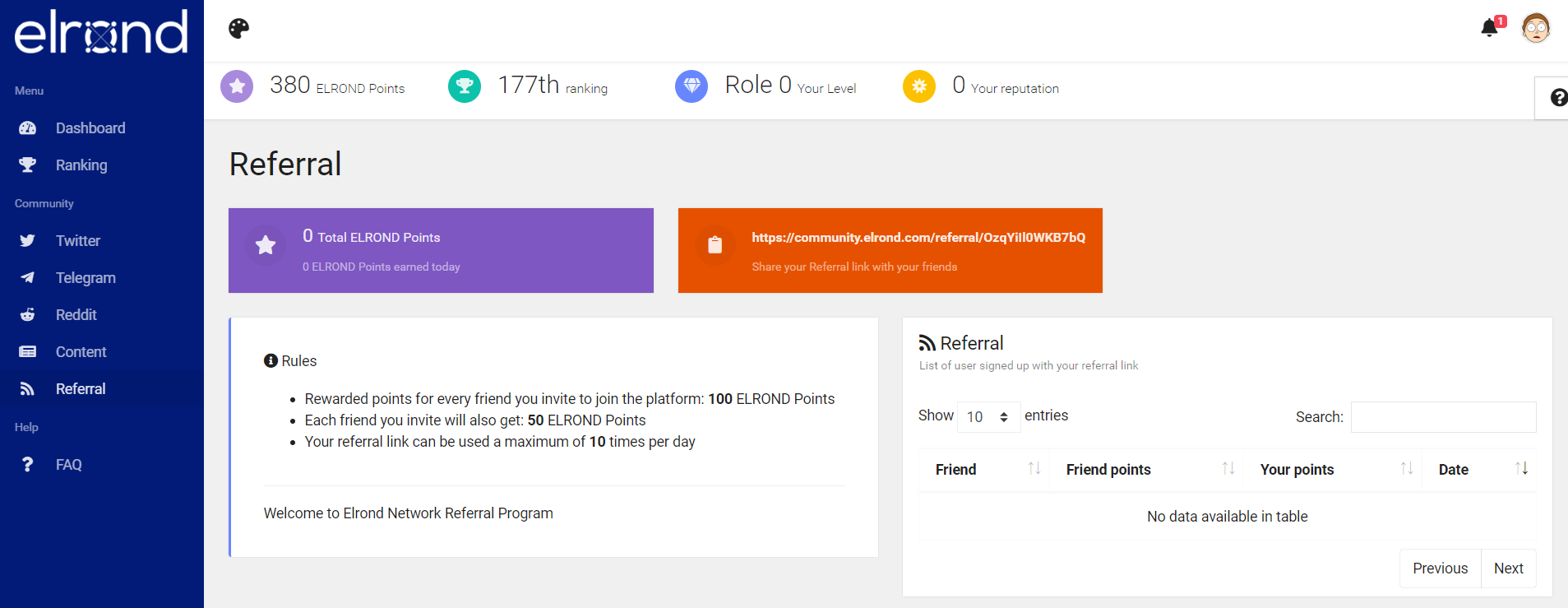Click '177th ranking' stat
This screenshot has height=608, width=1568.
[553, 86]
